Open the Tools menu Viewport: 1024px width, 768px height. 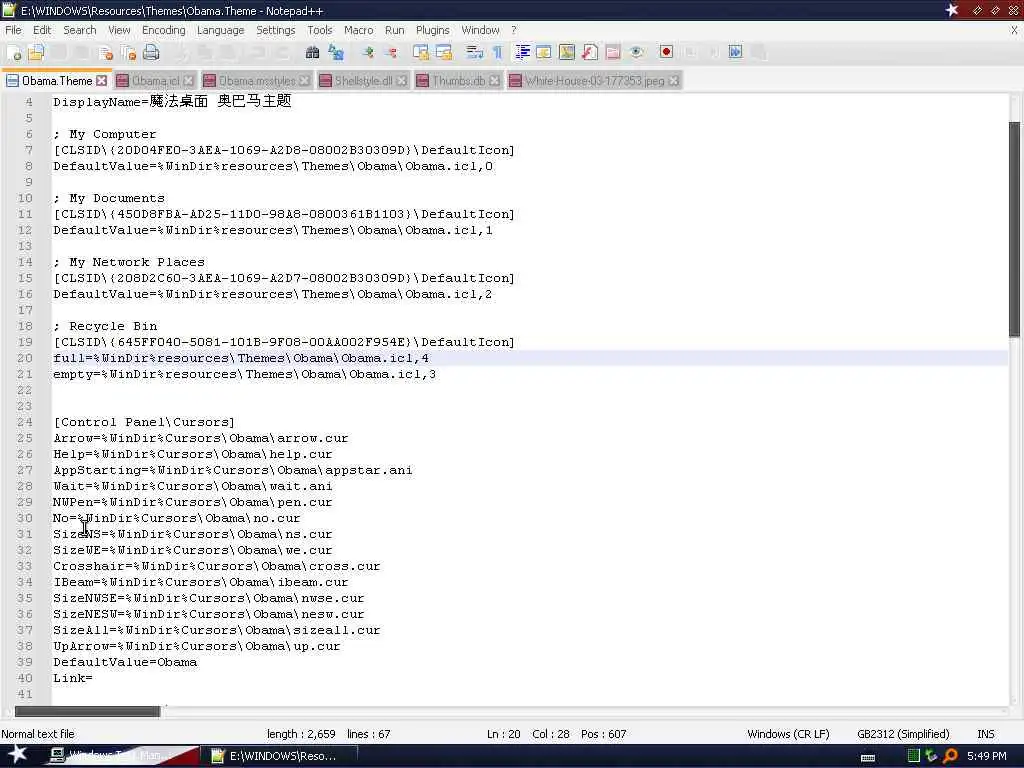[x=319, y=30]
